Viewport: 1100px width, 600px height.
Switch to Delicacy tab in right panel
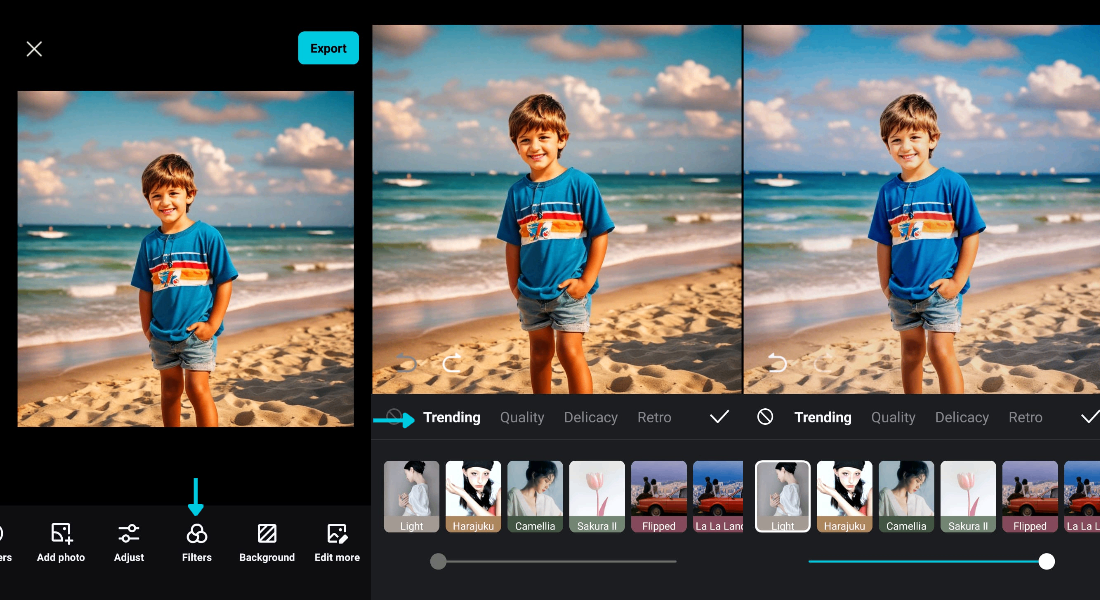click(962, 417)
